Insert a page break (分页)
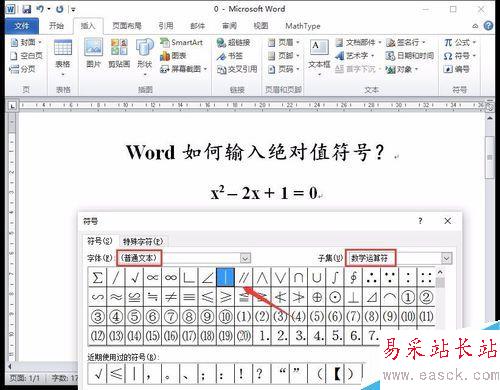 click(23, 69)
